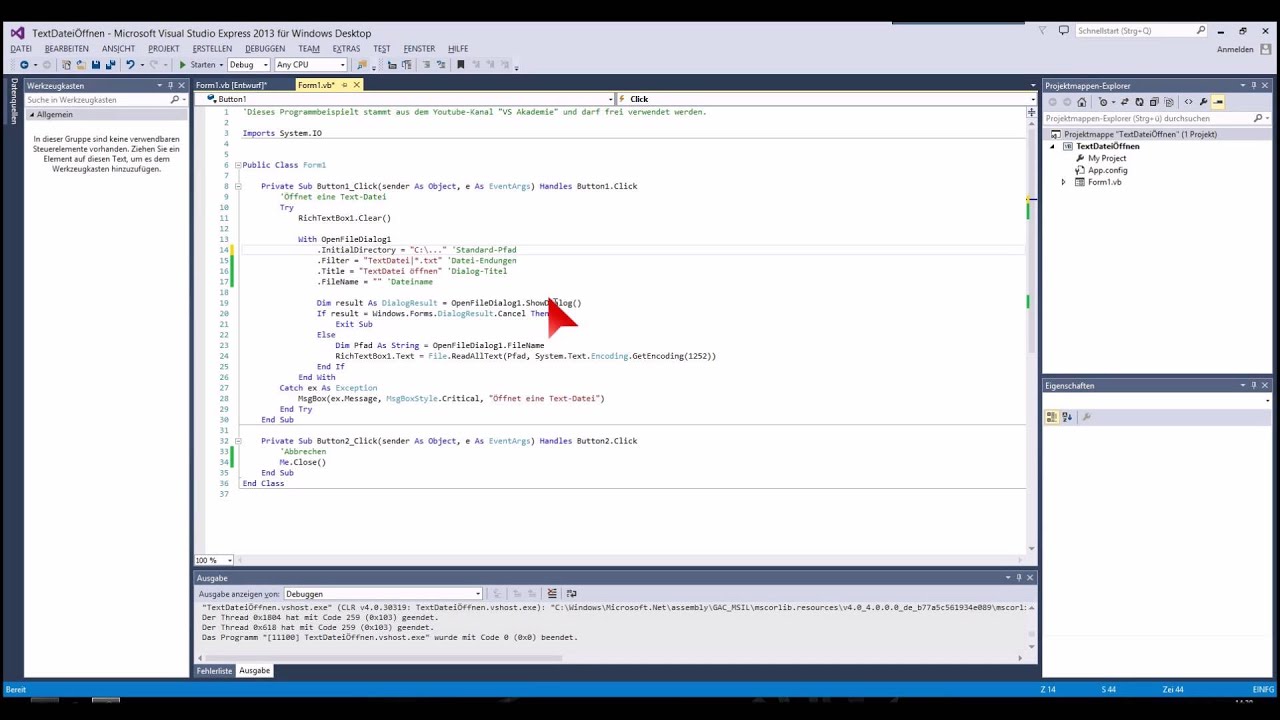Click the Navigate Backward toolbar icon
The height and width of the screenshot is (720, 1280).
coord(24,65)
